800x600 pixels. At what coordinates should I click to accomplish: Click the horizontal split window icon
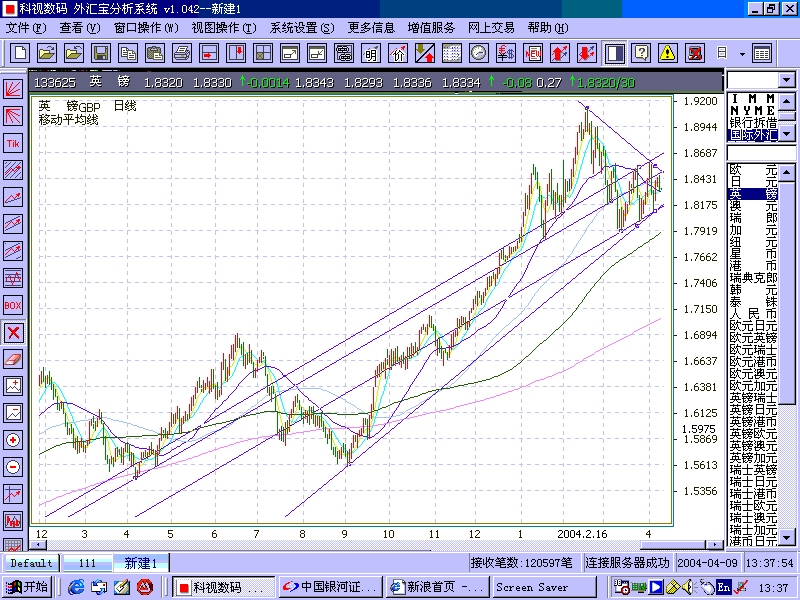pos(209,53)
